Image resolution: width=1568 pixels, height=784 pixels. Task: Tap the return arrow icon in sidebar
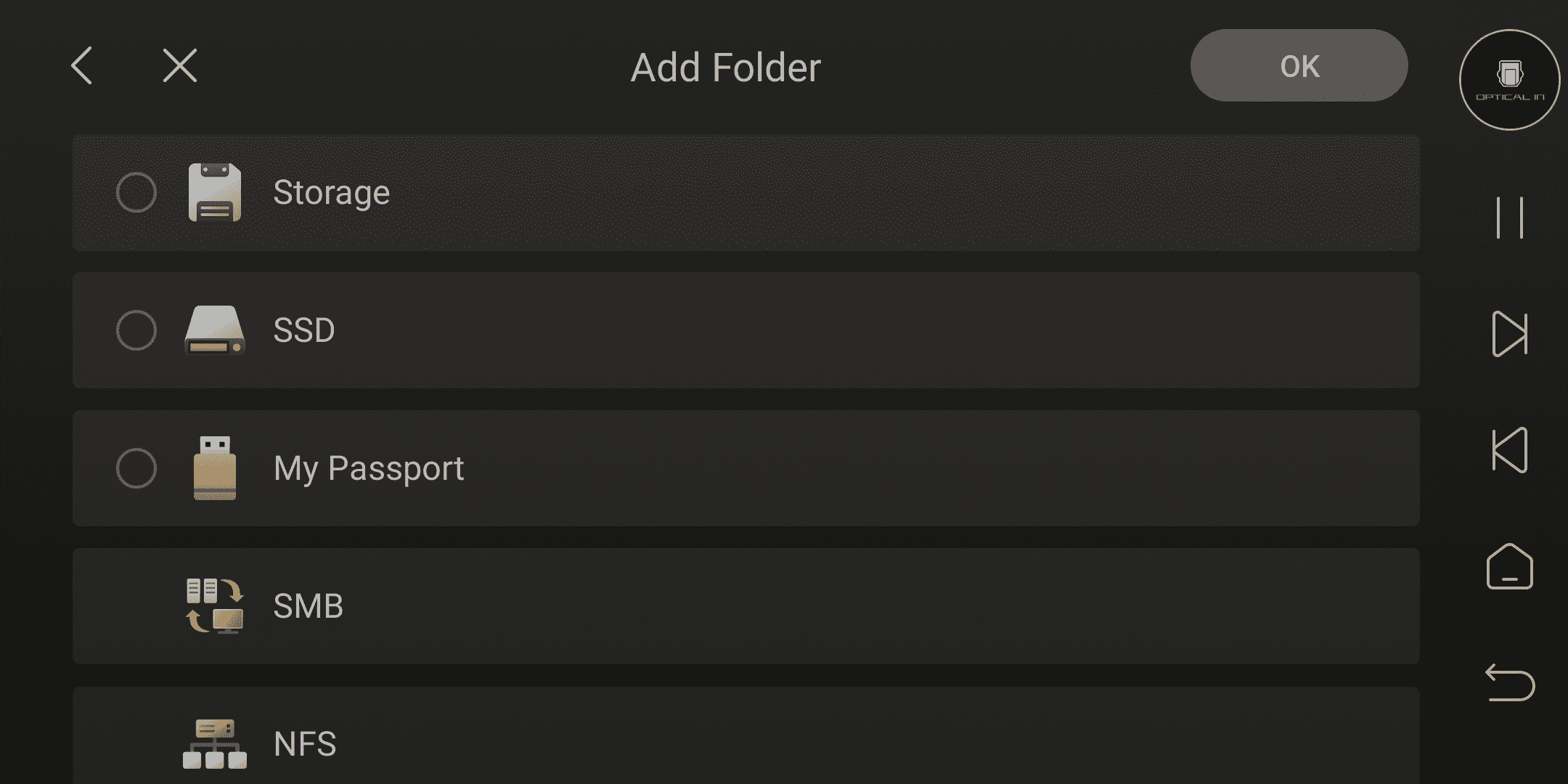[1510, 682]
